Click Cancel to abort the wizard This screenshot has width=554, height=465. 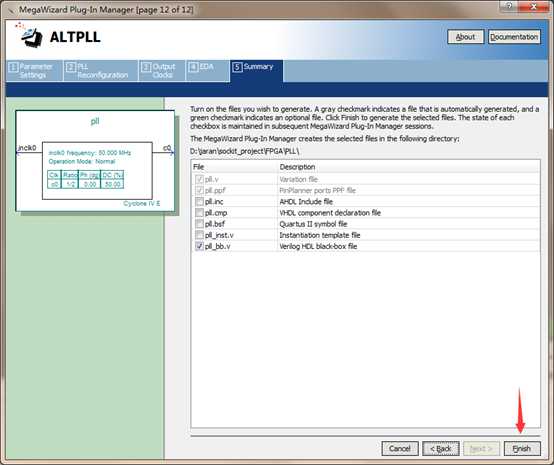400,448
